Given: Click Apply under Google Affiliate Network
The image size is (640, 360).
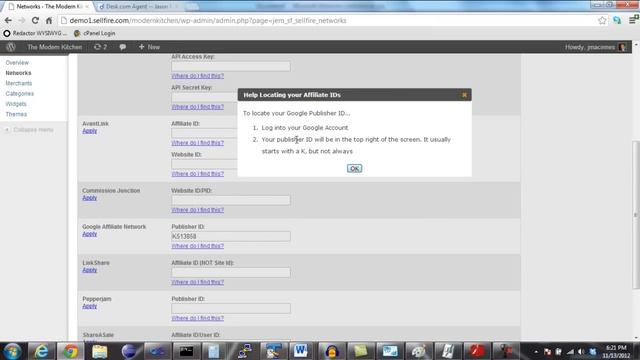Looking at the screenshot, I should coord(90,234).
